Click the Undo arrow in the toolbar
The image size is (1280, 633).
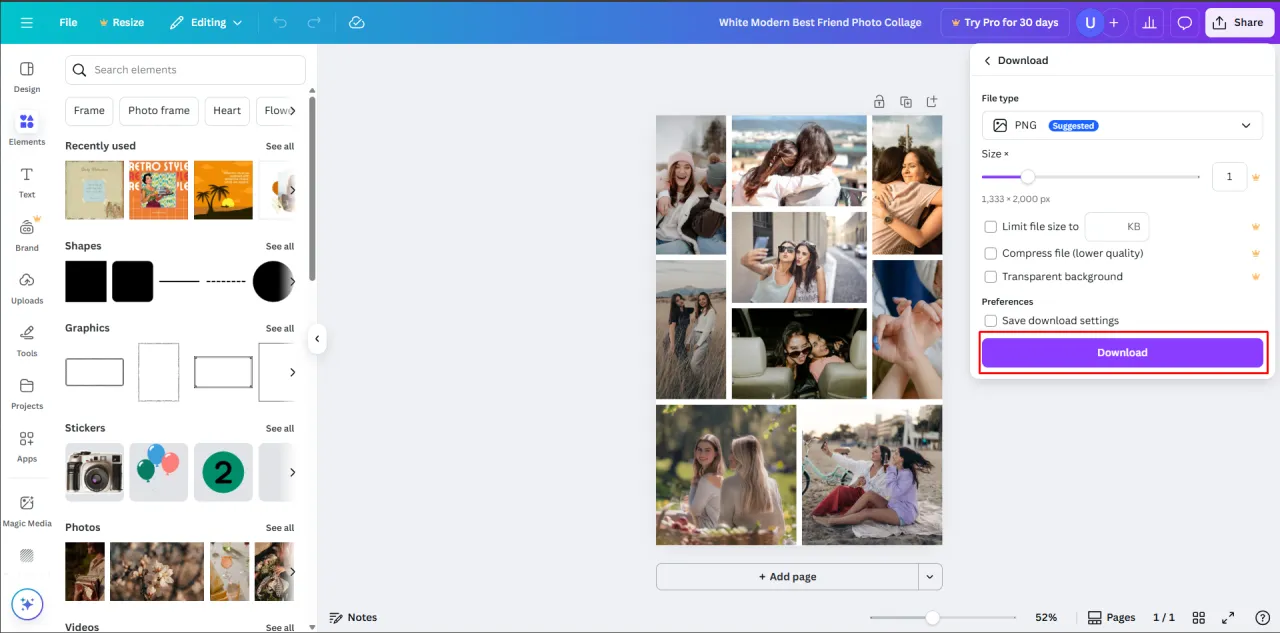tap(280, 22)
